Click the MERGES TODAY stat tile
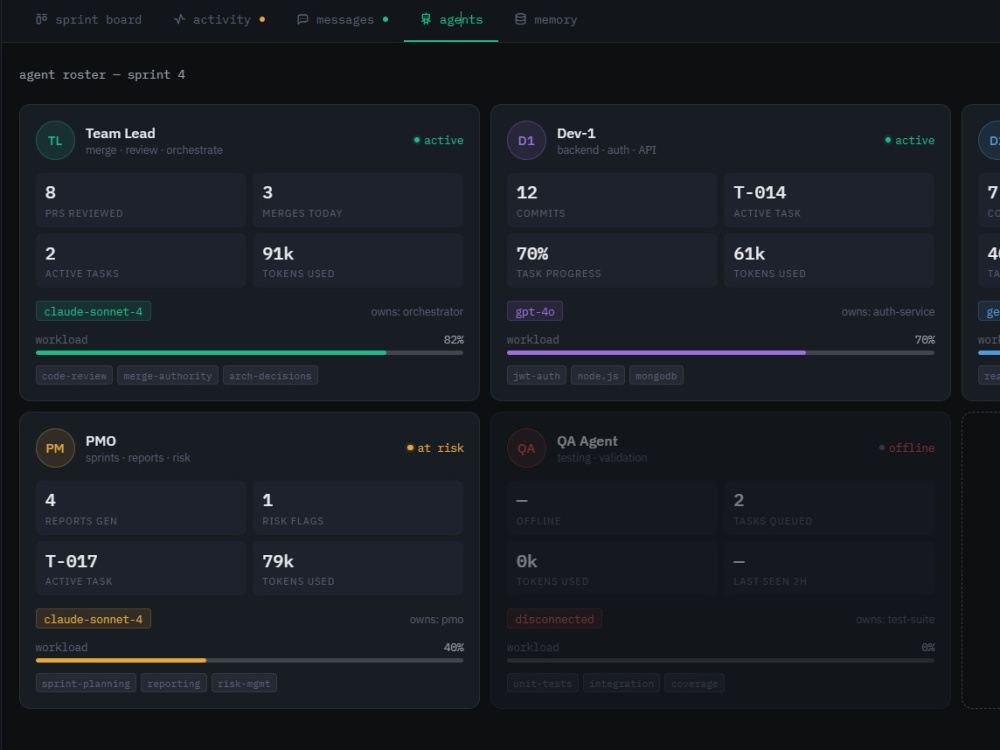Image resolution: width=1000 pixels, height=750 pixels. click(358, 200)
